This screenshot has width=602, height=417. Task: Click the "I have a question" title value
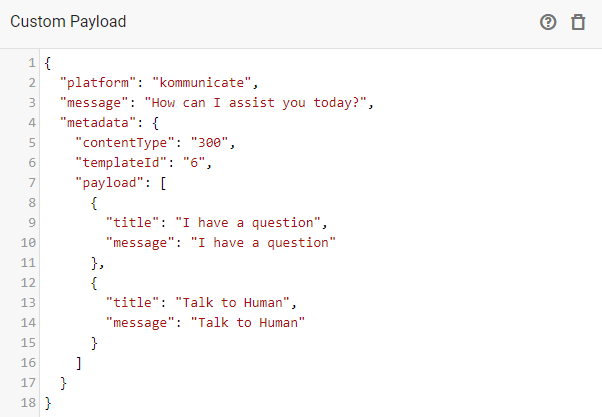247,222
